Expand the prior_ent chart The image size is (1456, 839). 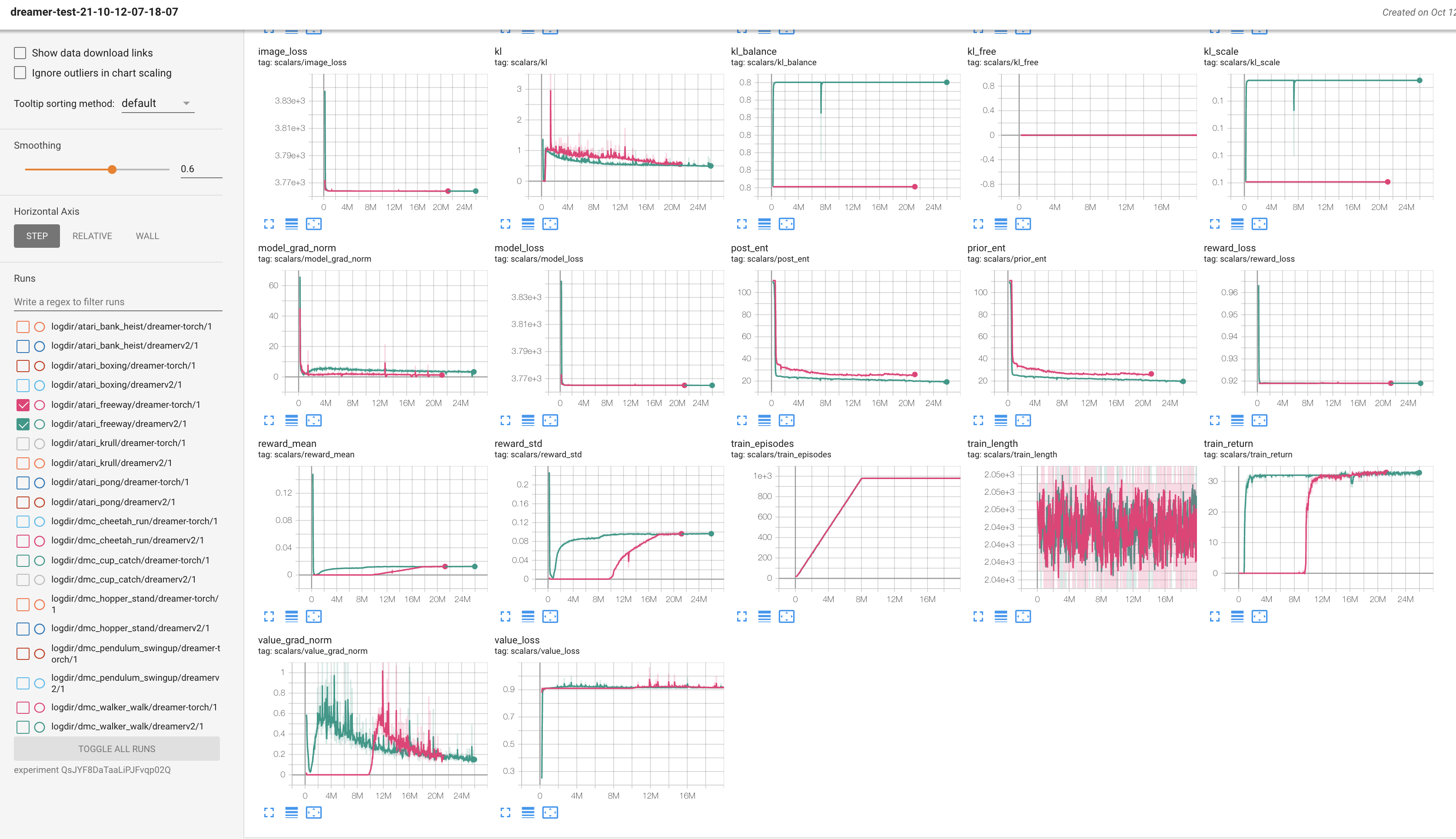coord(978,420)
